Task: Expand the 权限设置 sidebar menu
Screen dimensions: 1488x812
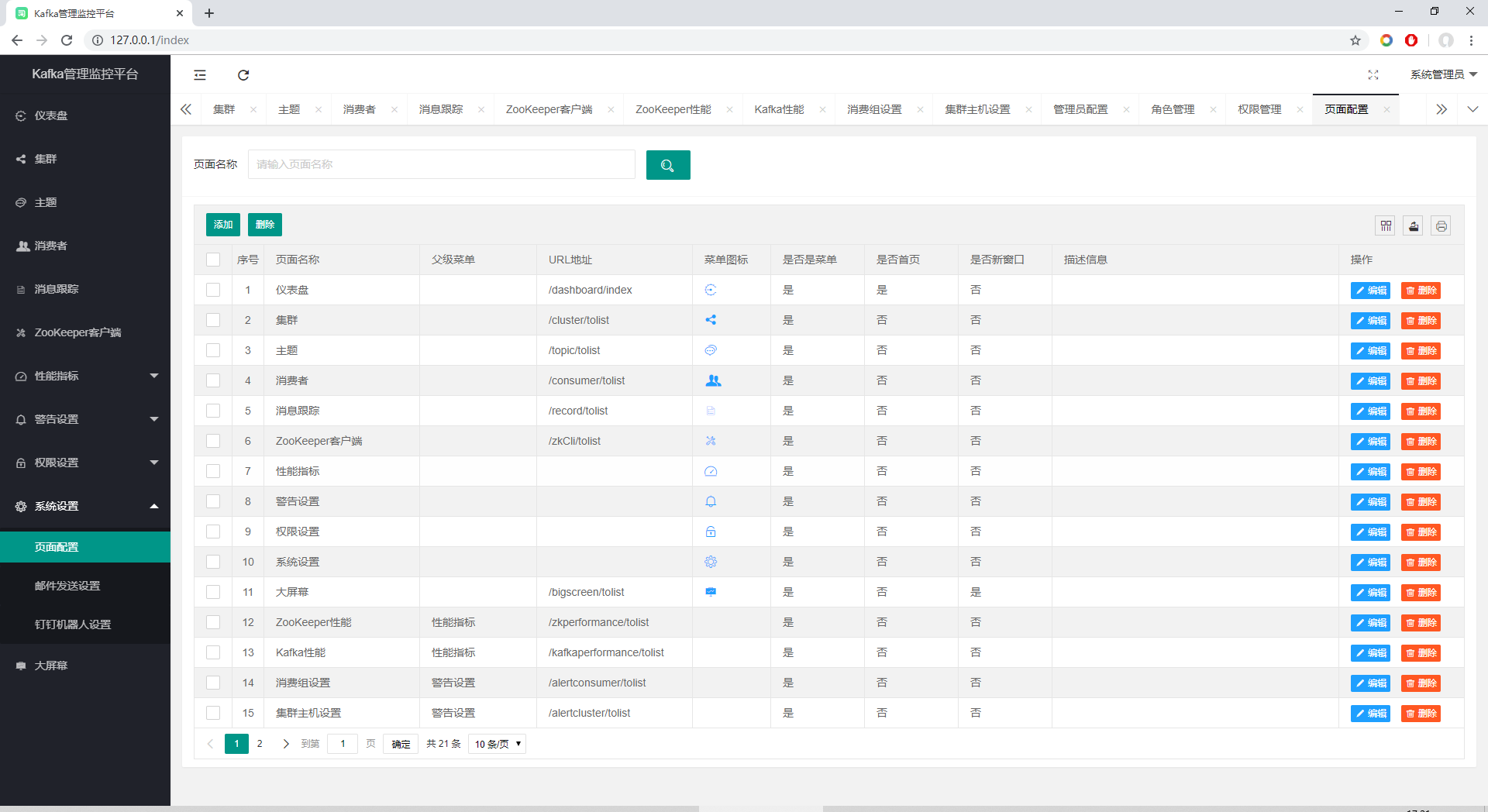Action: 85,463
